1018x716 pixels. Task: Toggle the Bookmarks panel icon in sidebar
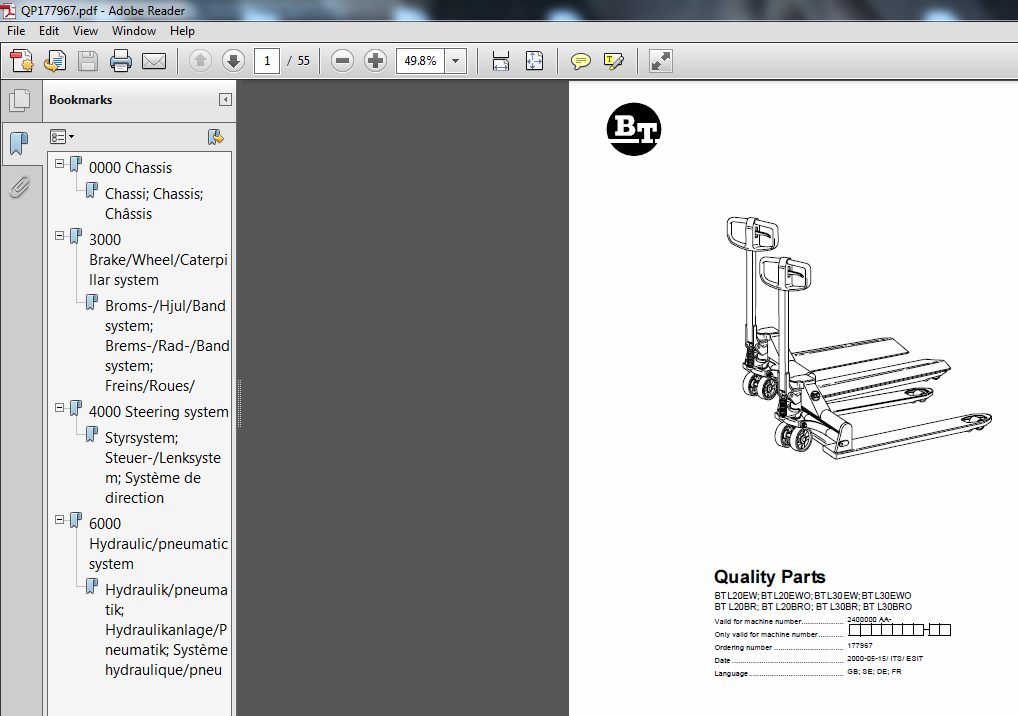pos(19,143)
